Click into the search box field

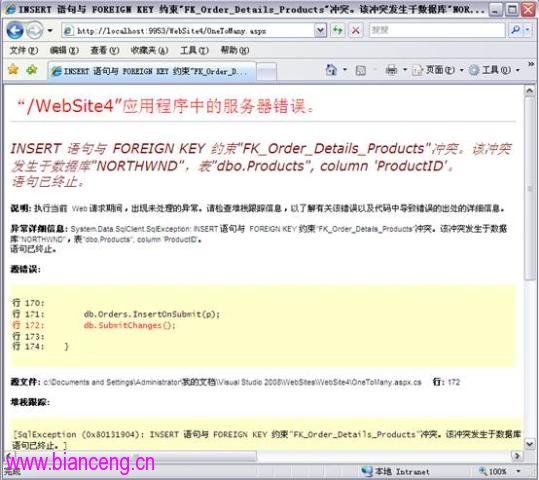click(437, 30)
